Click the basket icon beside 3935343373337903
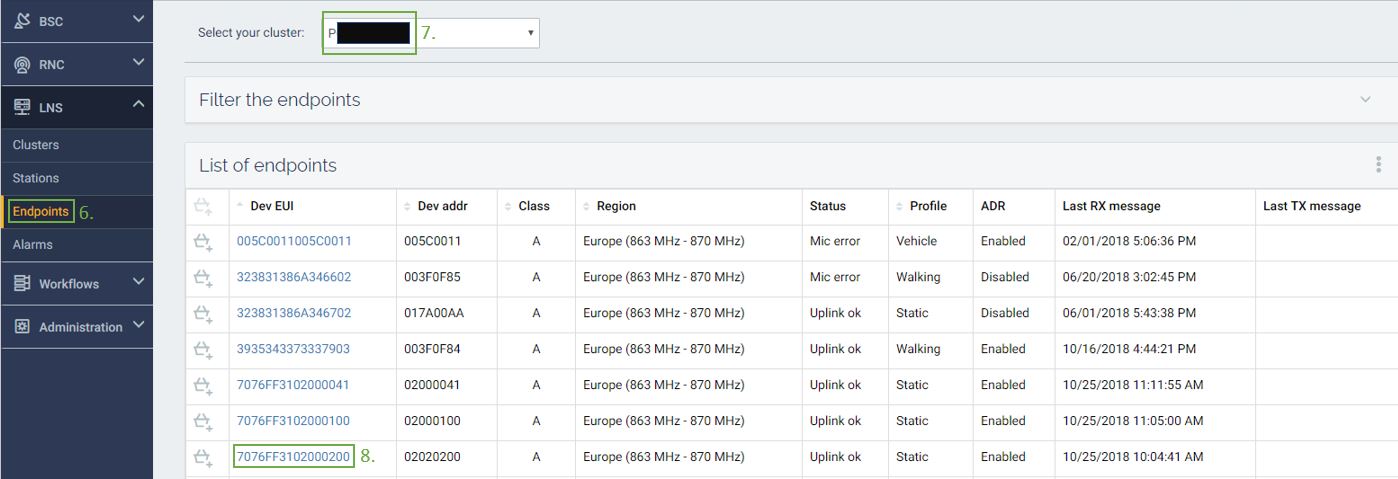The width and height of the screenshot is (1398, 479). [203, 349]
